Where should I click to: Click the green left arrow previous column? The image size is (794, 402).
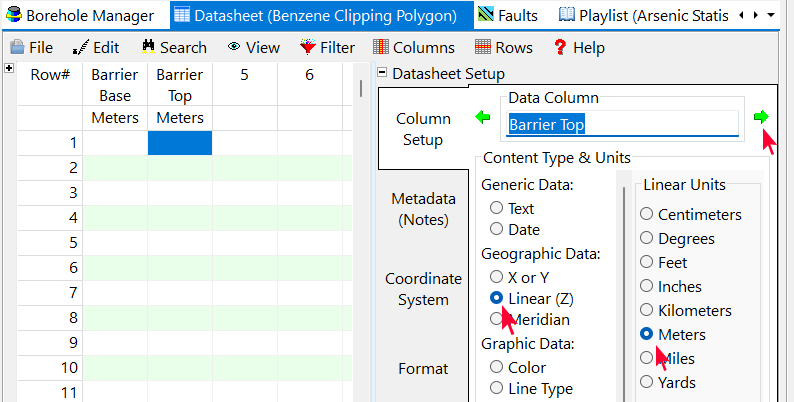(484, 118)
